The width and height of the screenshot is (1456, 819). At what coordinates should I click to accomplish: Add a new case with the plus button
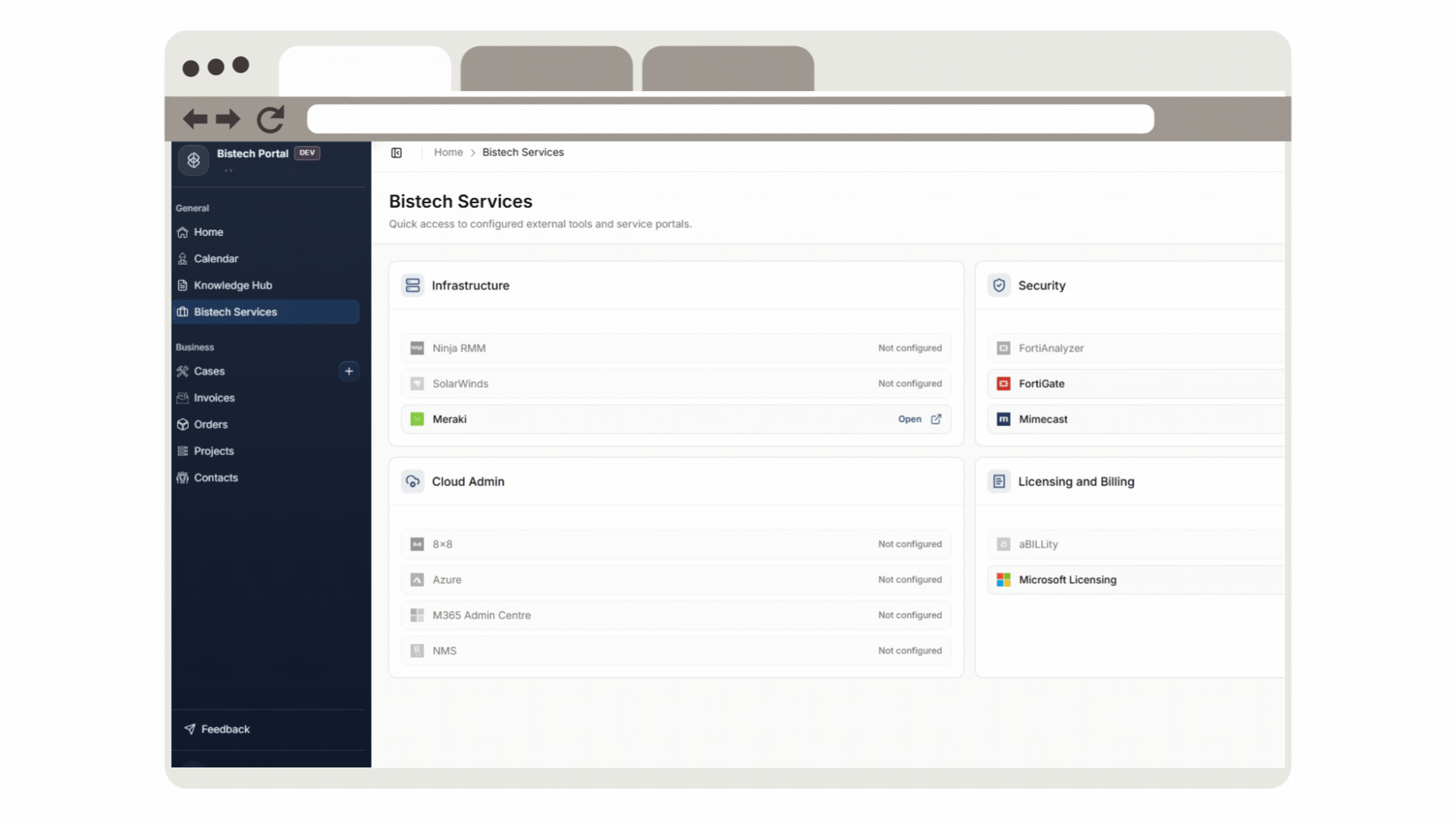349,371
